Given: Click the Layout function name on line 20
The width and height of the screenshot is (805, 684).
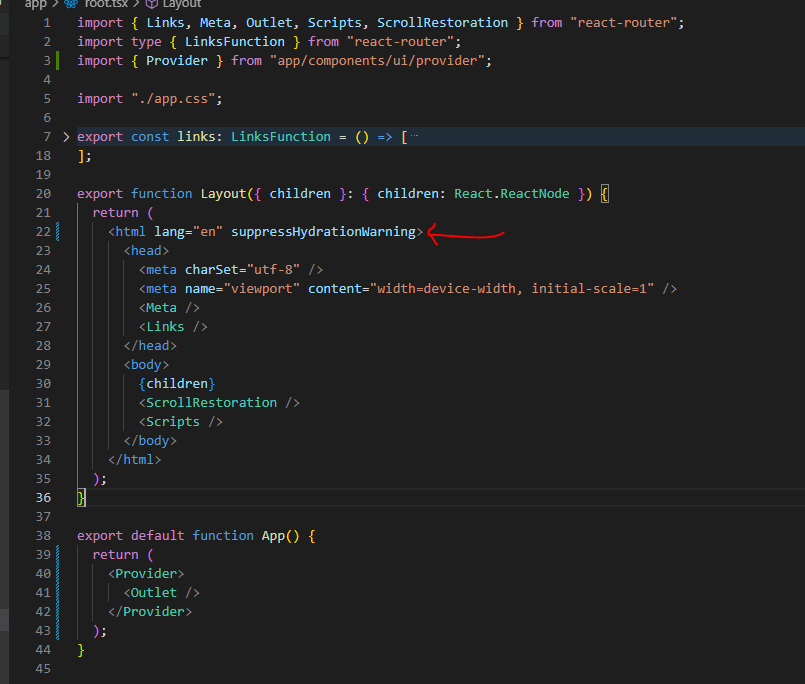Looking at the screenshot, I should 223,194.
